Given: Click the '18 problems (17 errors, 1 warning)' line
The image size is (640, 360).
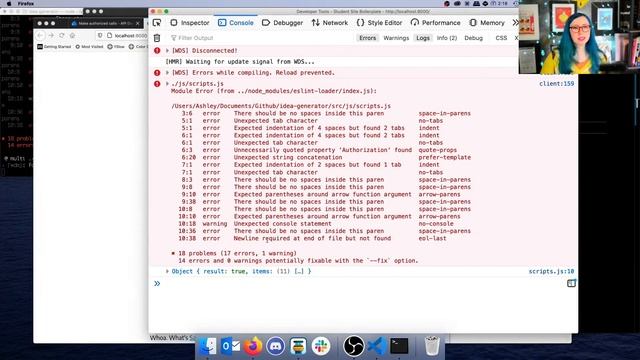Looking at the screenshot, I should pyautogui.click(x=237, y=253).
